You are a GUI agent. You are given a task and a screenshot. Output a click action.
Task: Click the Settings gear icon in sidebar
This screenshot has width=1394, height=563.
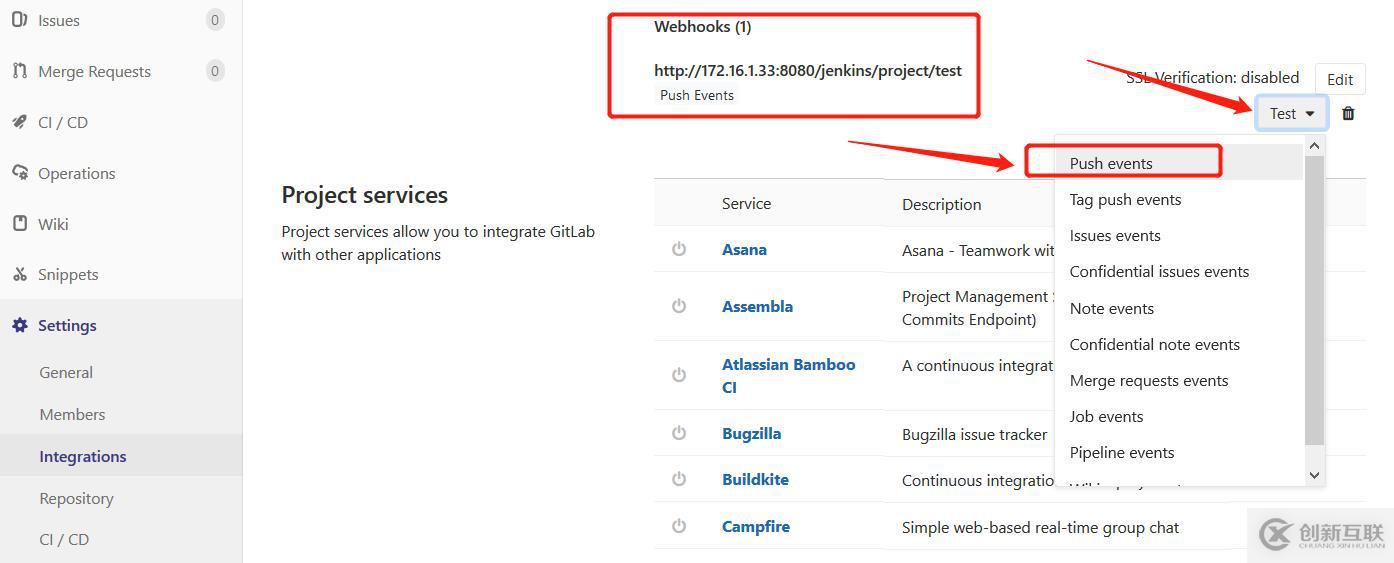[20, 325]
